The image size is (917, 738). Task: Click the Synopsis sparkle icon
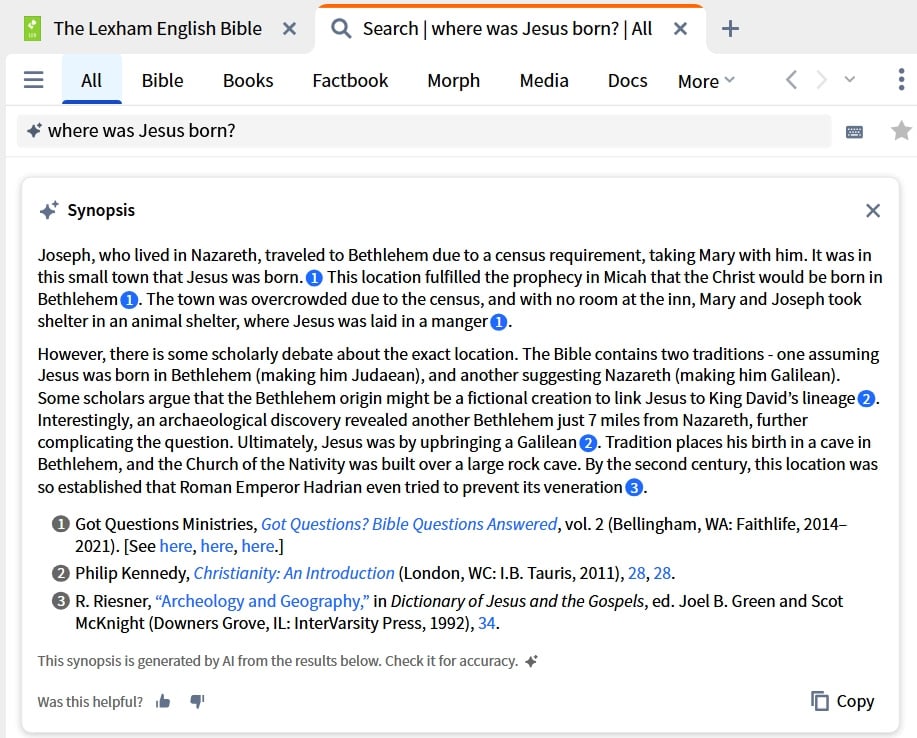point(49,210)
